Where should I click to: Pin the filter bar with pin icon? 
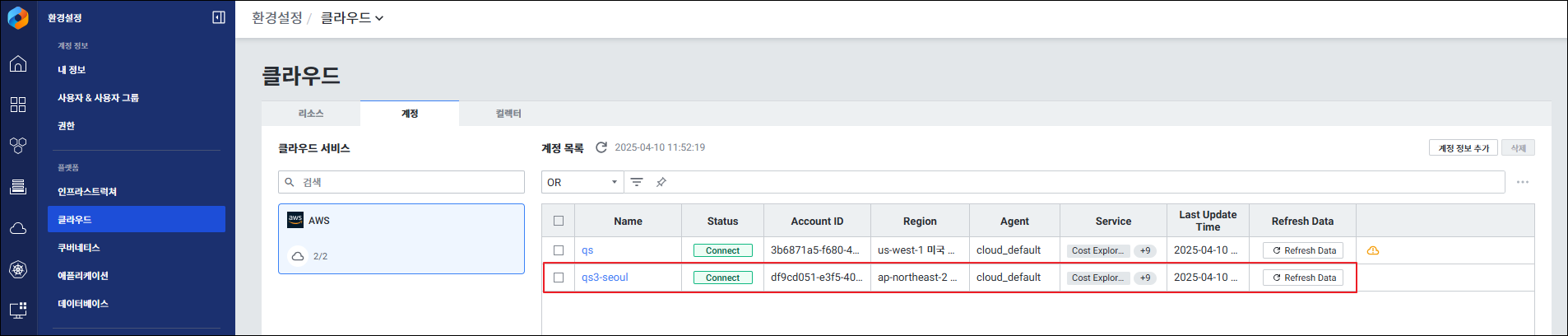click(x=661, y=182)
